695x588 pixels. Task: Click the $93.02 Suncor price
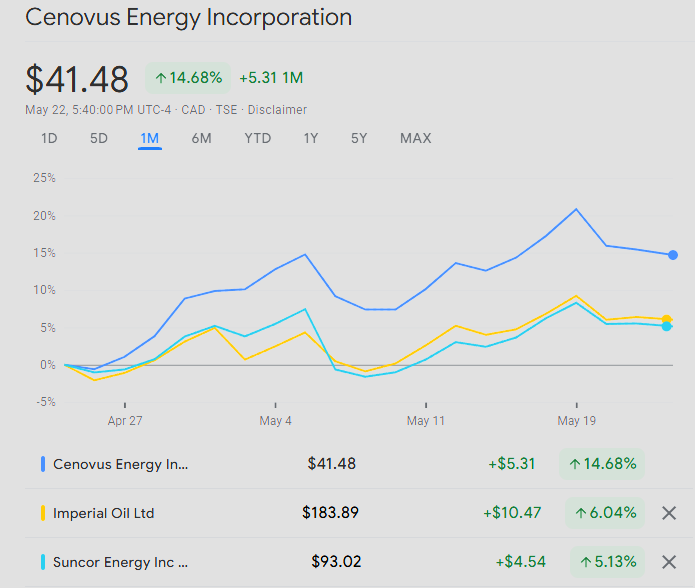coord(336,562)
